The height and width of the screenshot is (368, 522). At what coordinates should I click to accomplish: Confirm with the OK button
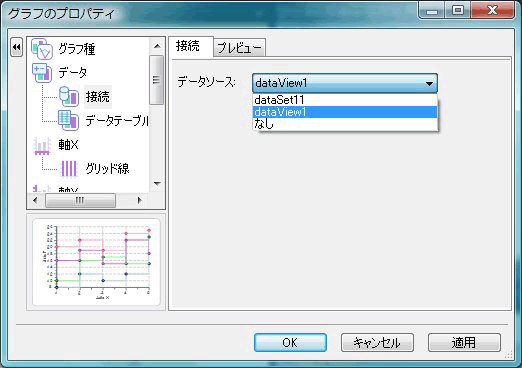click(290, 343)
